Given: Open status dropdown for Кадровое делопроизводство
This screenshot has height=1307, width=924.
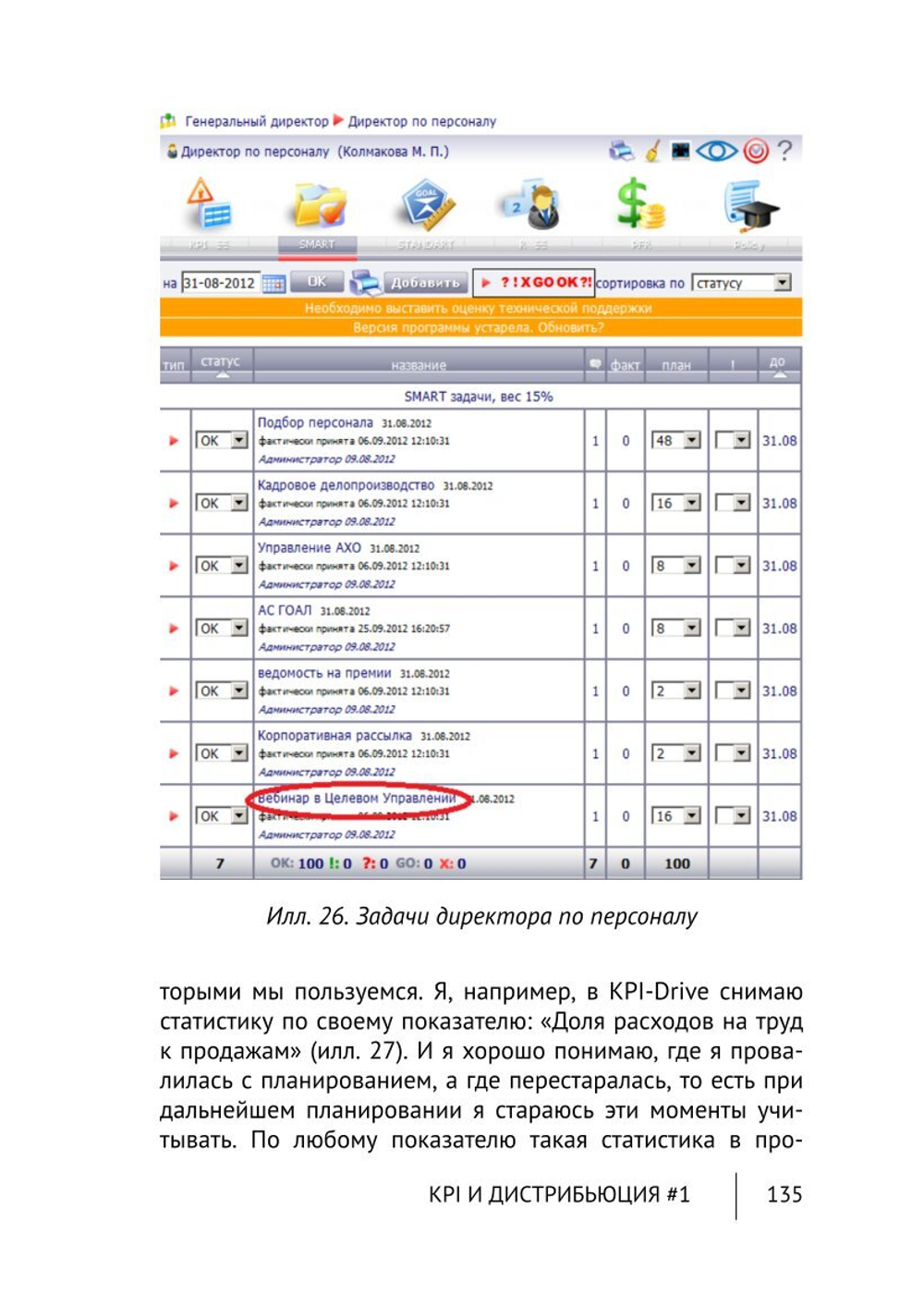Looking at the screenshot, I should (x=222, y=504).
